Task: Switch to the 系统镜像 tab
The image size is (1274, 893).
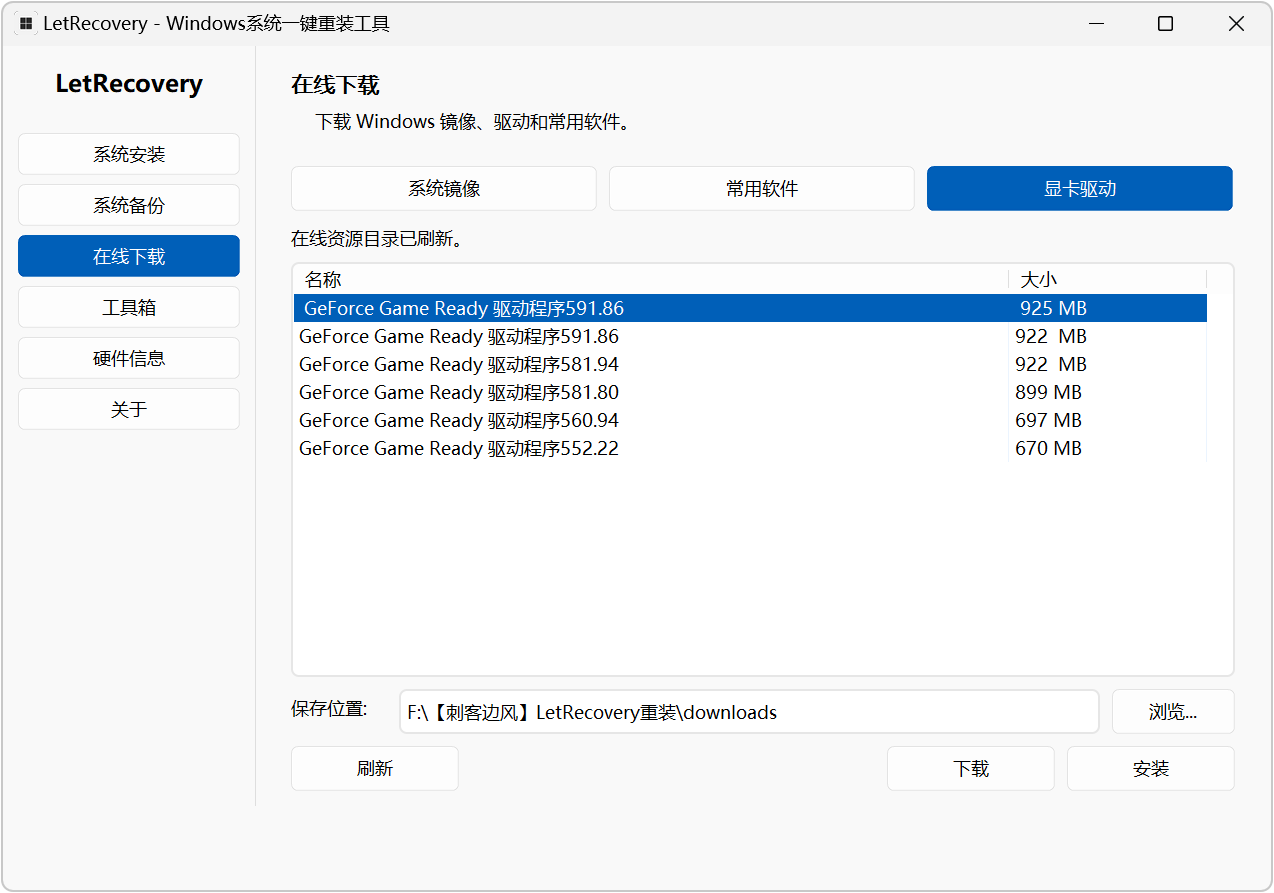Action: click(444, 188)
